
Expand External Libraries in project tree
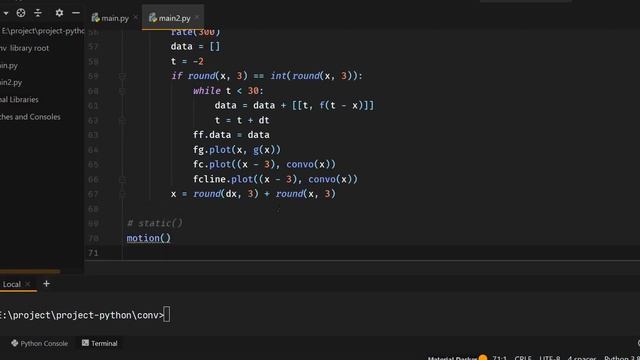point(19,100)
